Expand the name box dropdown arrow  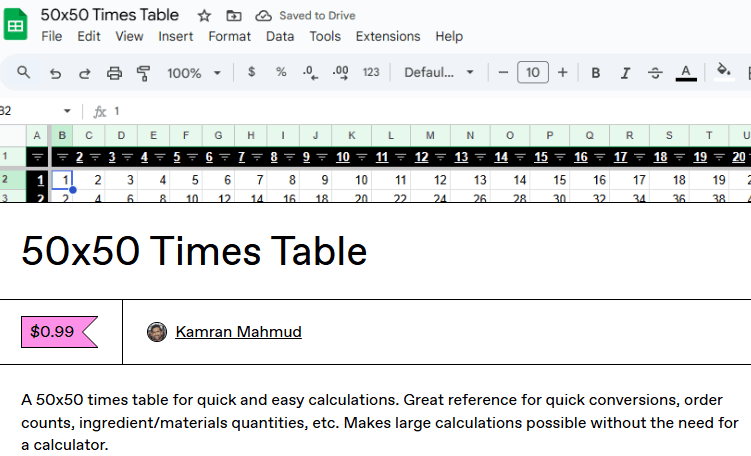click(x=67, y=111)
